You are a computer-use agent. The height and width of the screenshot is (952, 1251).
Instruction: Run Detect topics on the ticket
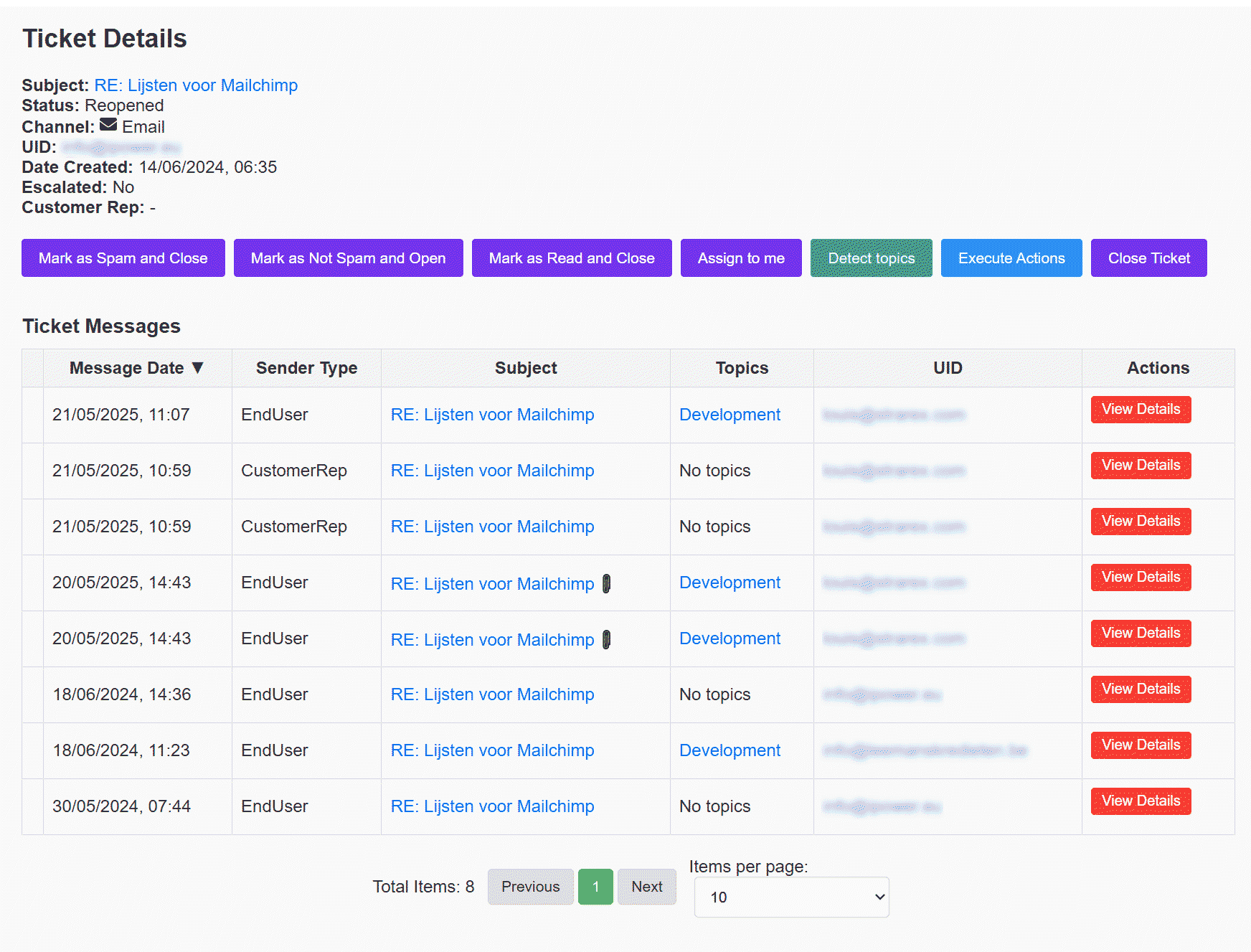click(872, 258)
